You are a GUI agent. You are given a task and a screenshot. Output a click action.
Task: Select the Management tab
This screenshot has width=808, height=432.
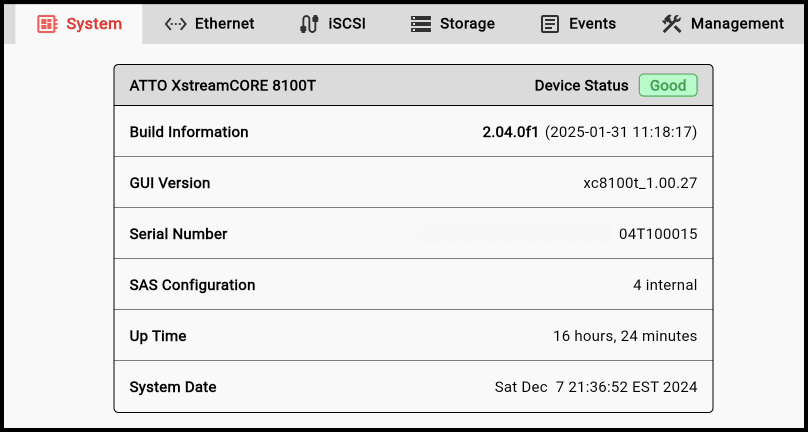[737, 24]
